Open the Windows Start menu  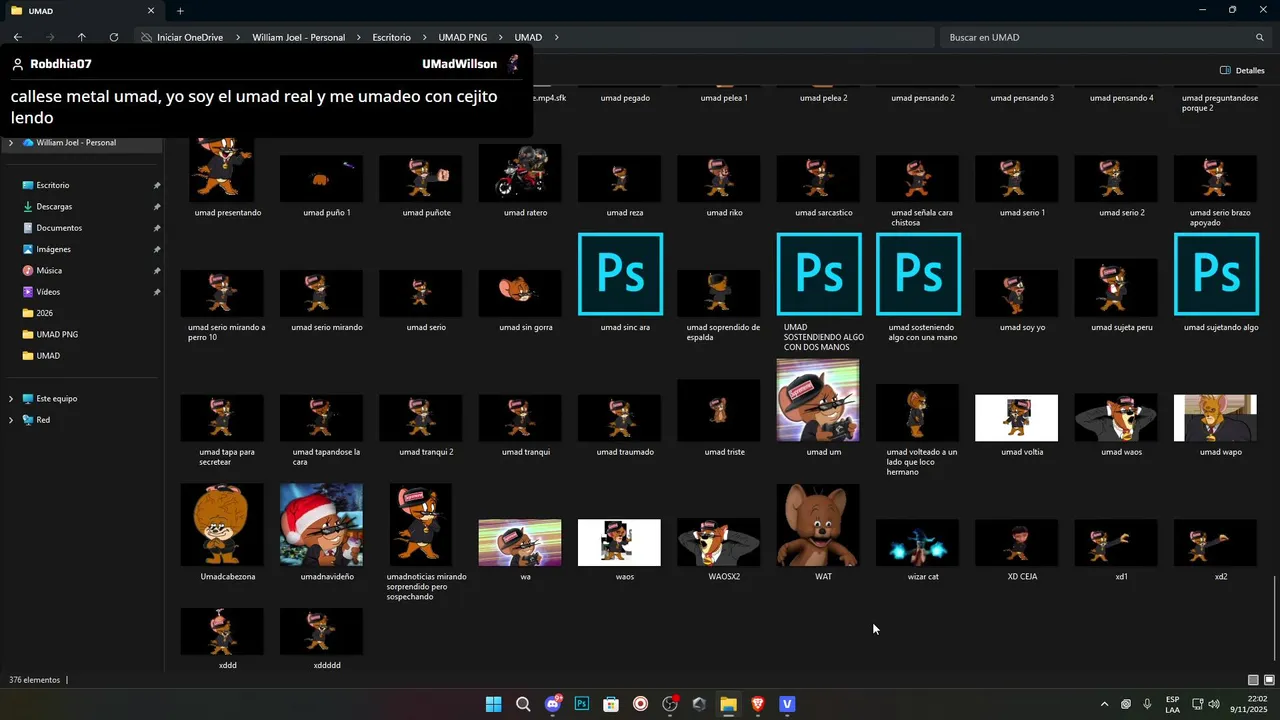tap(493, 704)
